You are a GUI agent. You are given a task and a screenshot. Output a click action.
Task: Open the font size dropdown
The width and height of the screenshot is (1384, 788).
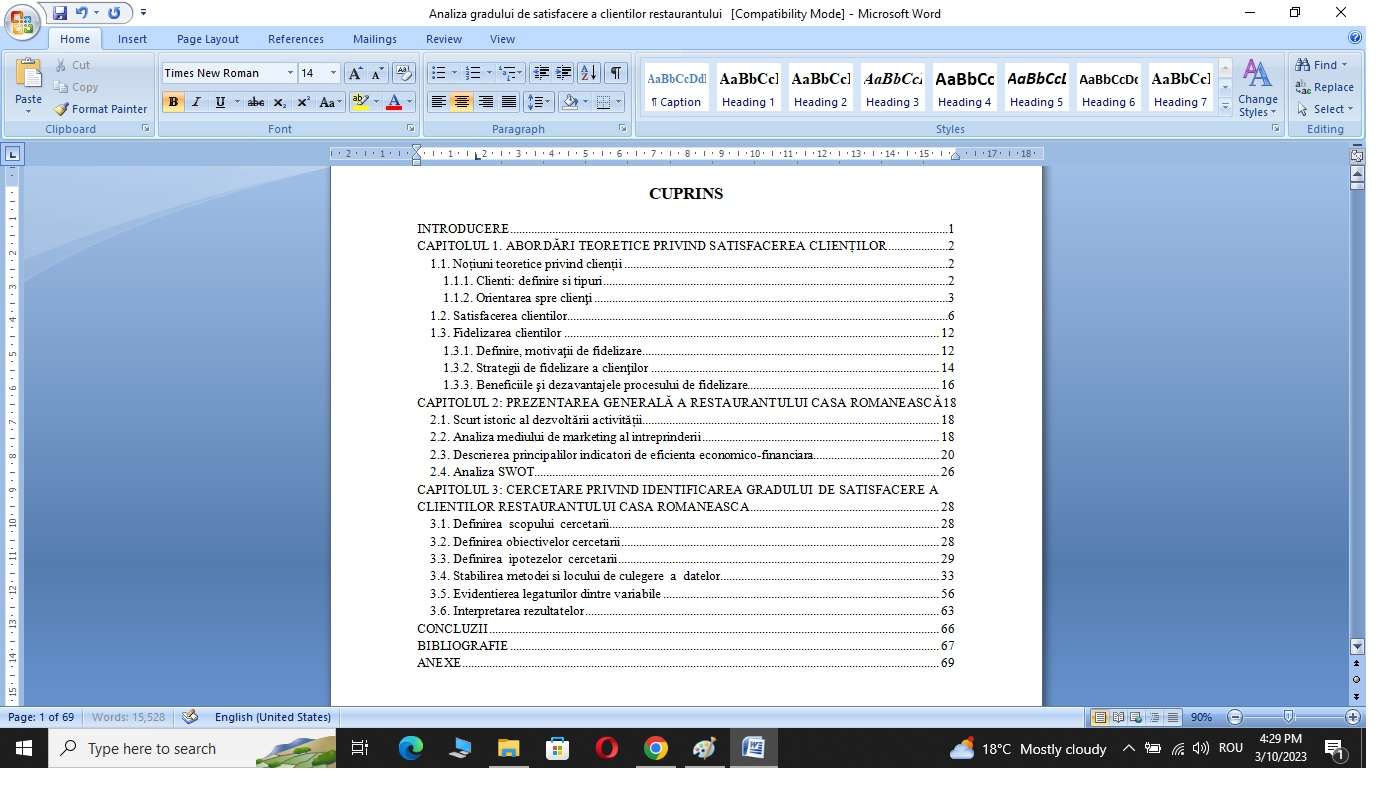click(x=333, y=73)
